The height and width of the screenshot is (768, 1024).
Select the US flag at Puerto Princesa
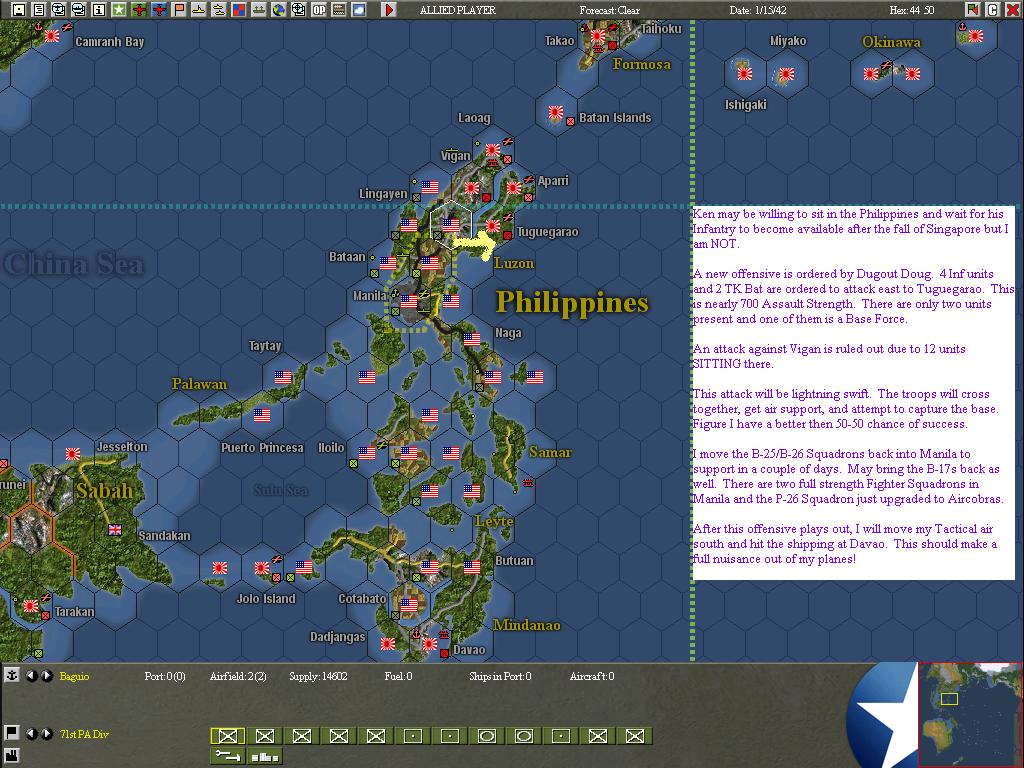pyautogui.click(x=262, y=415)
